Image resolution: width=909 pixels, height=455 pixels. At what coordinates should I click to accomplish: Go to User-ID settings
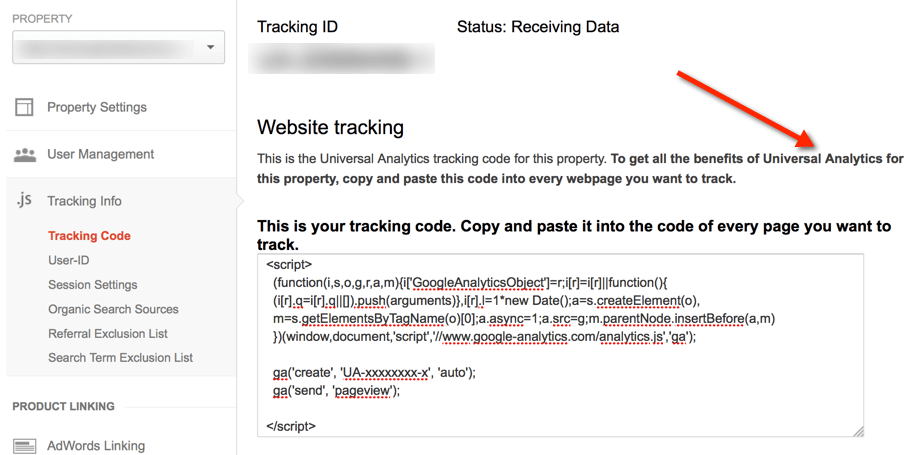68,260
